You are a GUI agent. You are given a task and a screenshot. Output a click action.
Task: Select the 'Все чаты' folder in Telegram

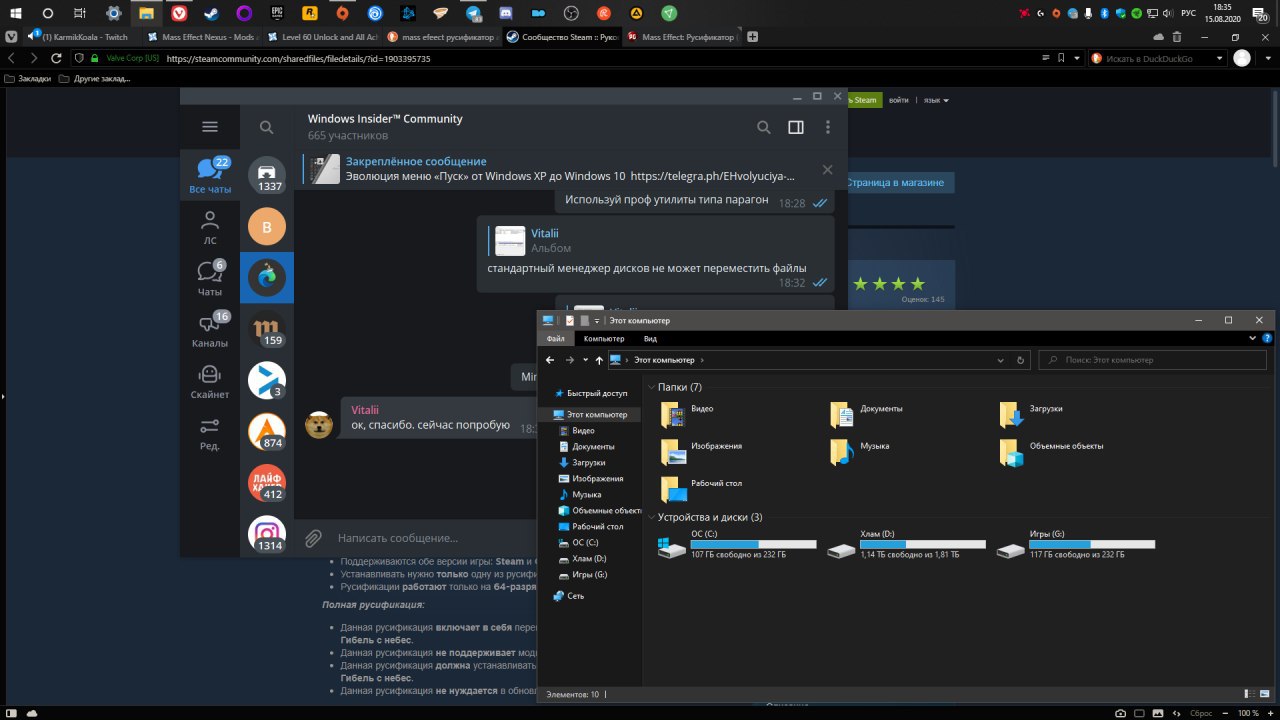[210, 175]
